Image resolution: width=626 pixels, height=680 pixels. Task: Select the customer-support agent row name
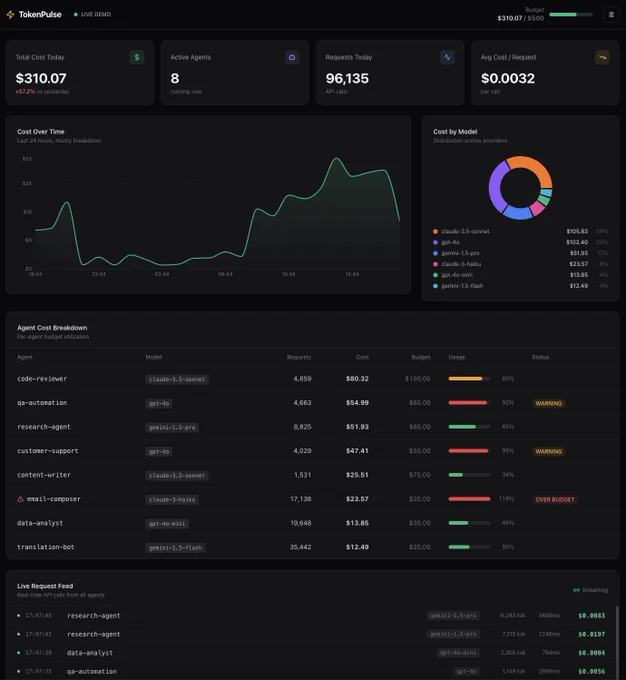(x=48, y=451)
